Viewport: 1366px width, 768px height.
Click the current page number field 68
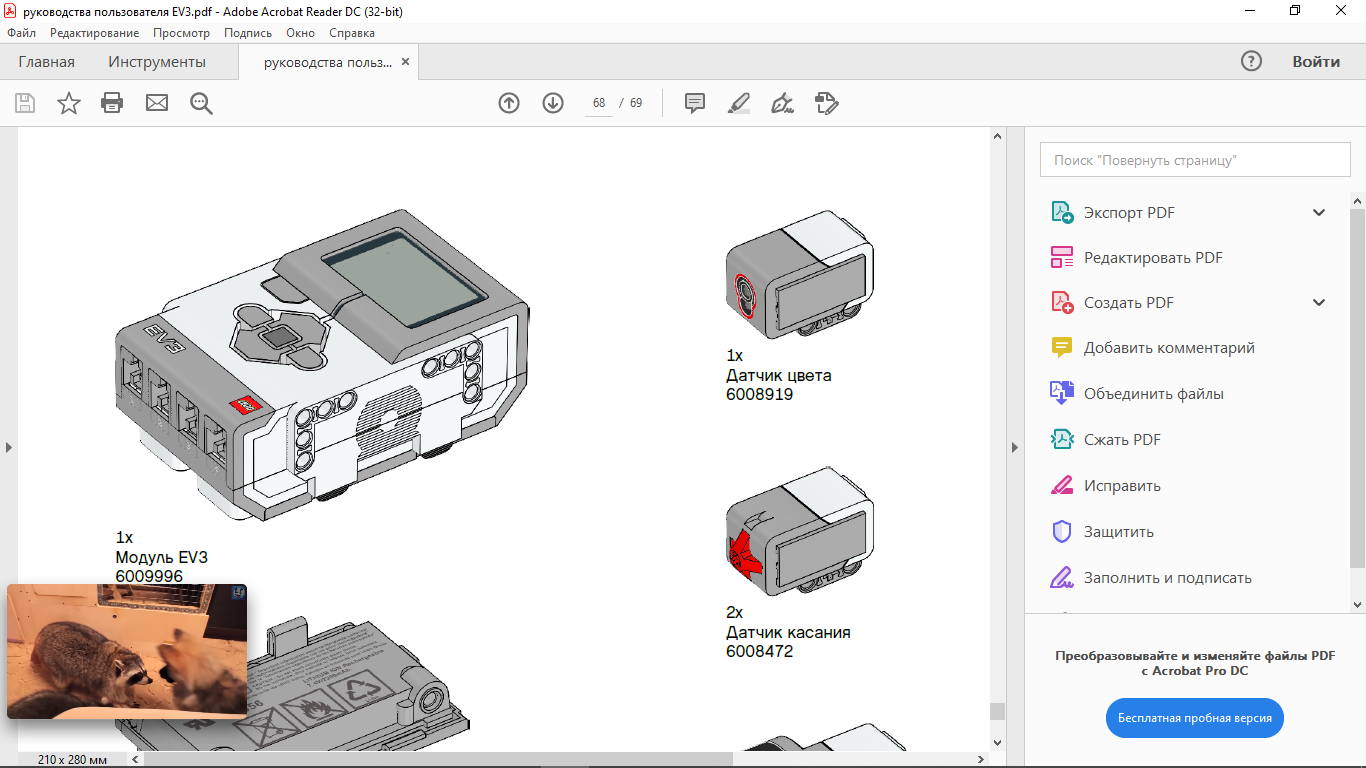click(599, 103)
